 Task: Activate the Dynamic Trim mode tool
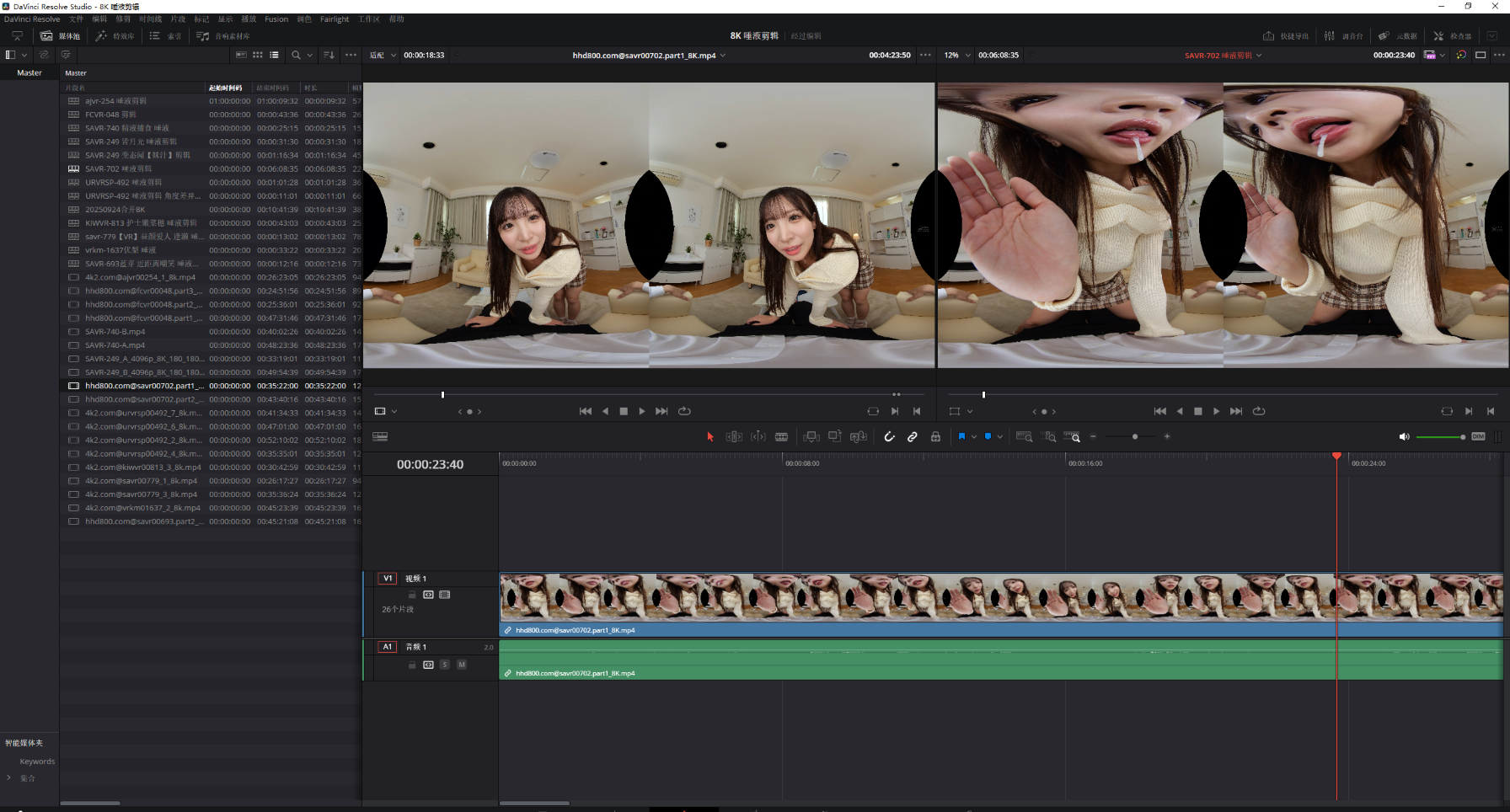pos(758,436)
